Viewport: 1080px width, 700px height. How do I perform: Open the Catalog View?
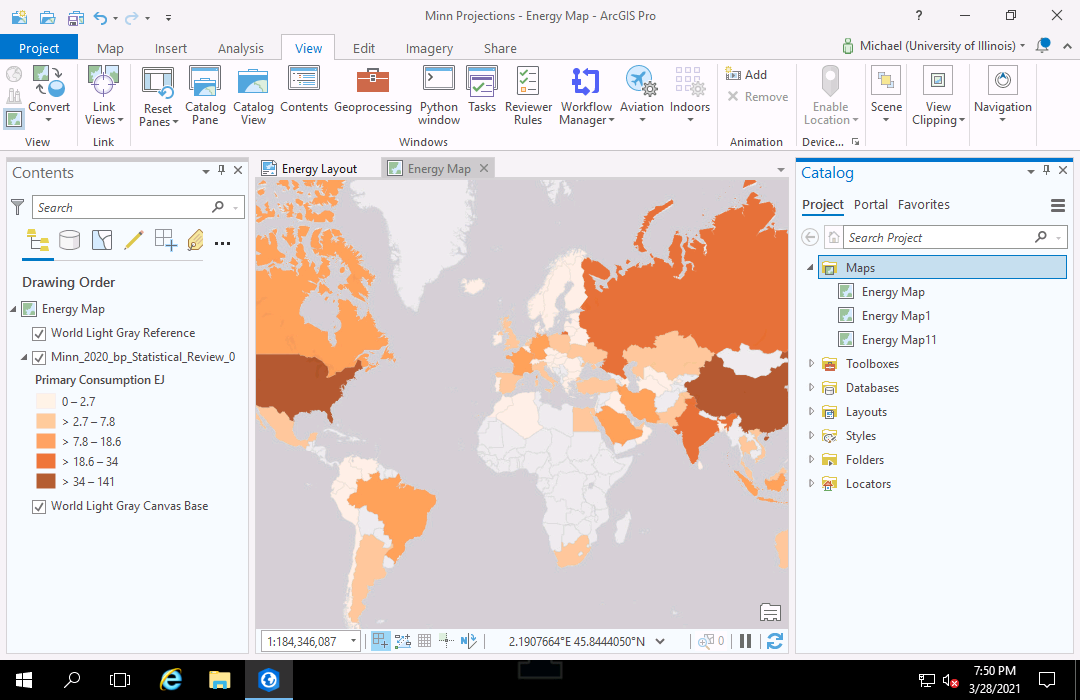[x=253, y=90]
